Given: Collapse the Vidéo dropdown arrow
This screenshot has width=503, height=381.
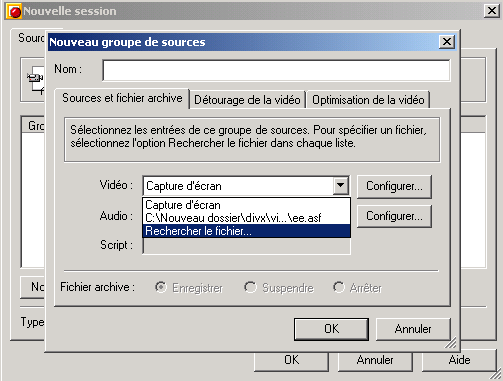Looking at the screenshot, I should pyautogui.click(x=340, y=185).
